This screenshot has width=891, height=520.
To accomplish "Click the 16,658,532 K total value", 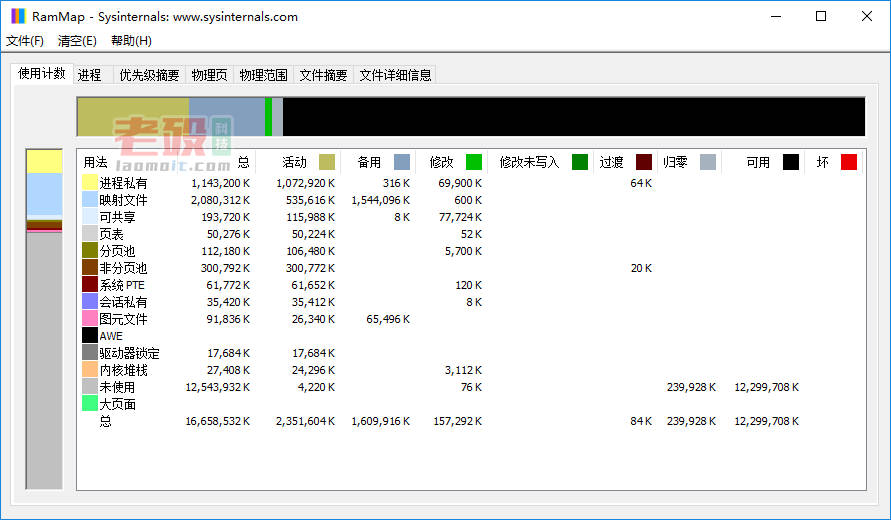I will [x=218, y=422].
